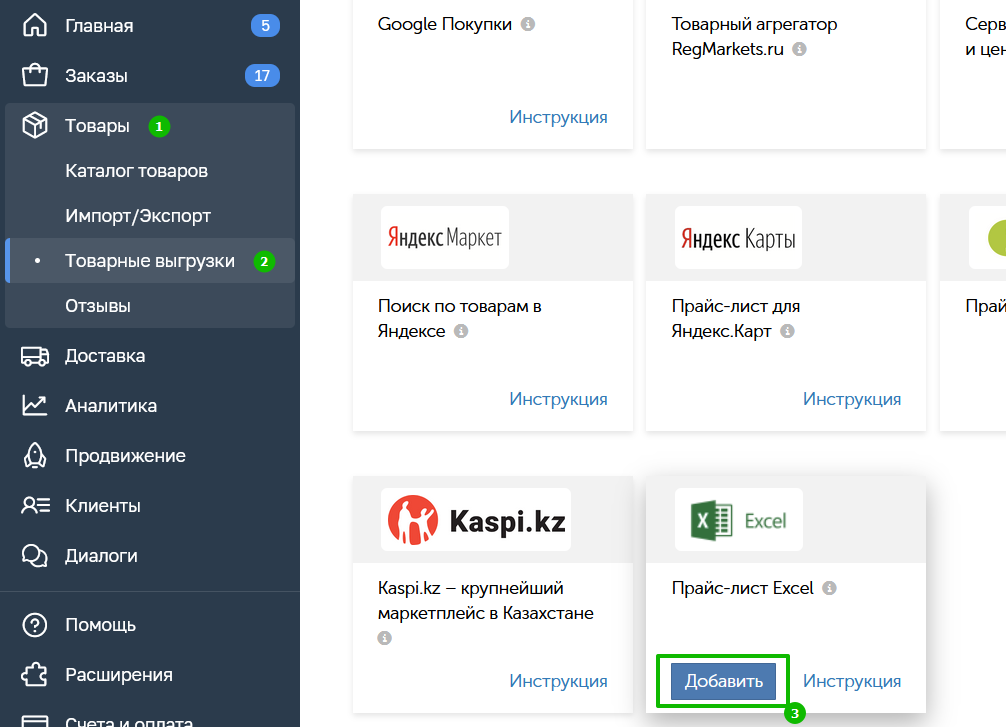The image size is (1006, 727).
Task: Click the Расширения puzzle piece icon
Action: click(35, 674)
